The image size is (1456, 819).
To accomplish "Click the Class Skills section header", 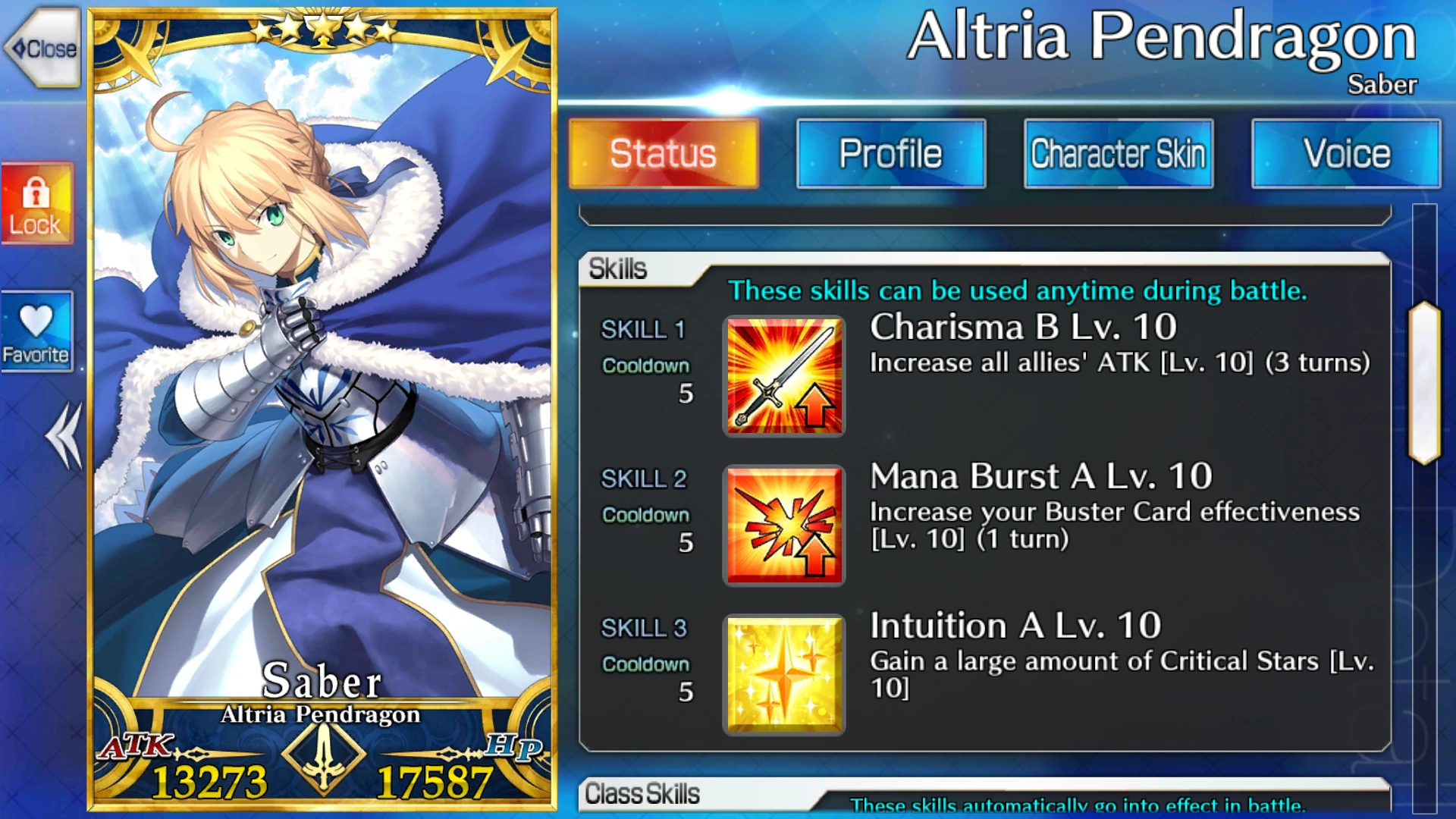I will (642, 794).
